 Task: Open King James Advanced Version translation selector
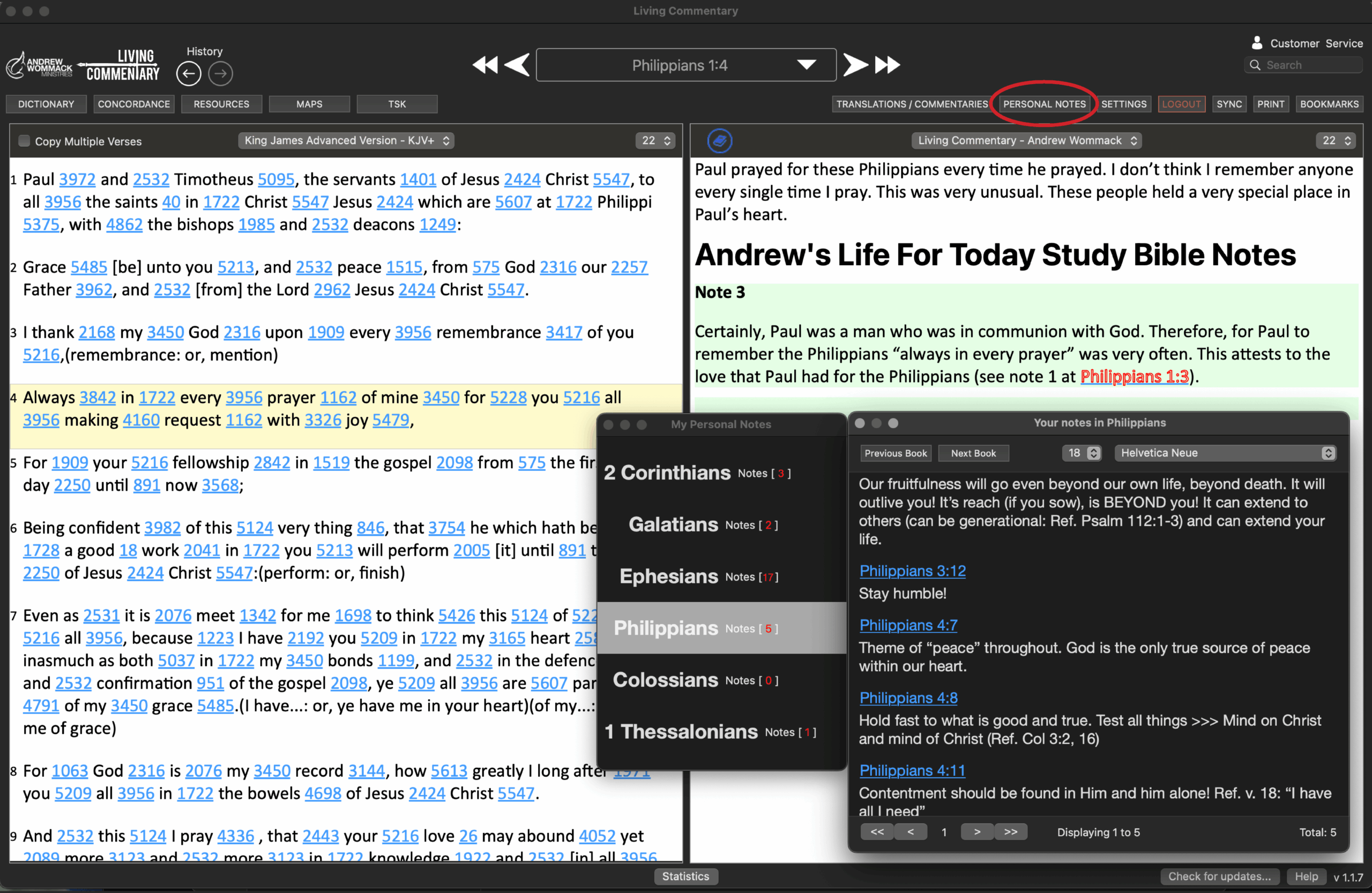pos(346,140)
